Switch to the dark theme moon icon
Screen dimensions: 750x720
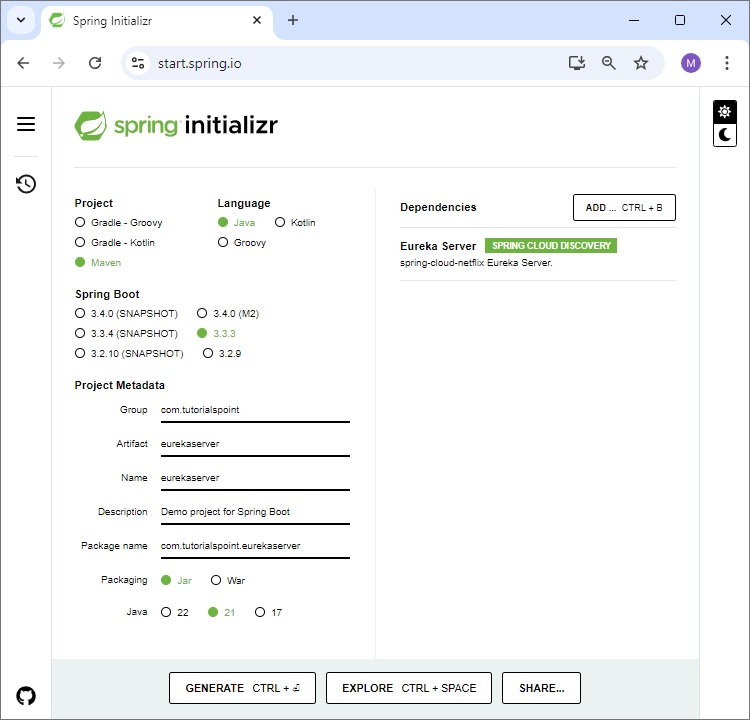[725, 135]
